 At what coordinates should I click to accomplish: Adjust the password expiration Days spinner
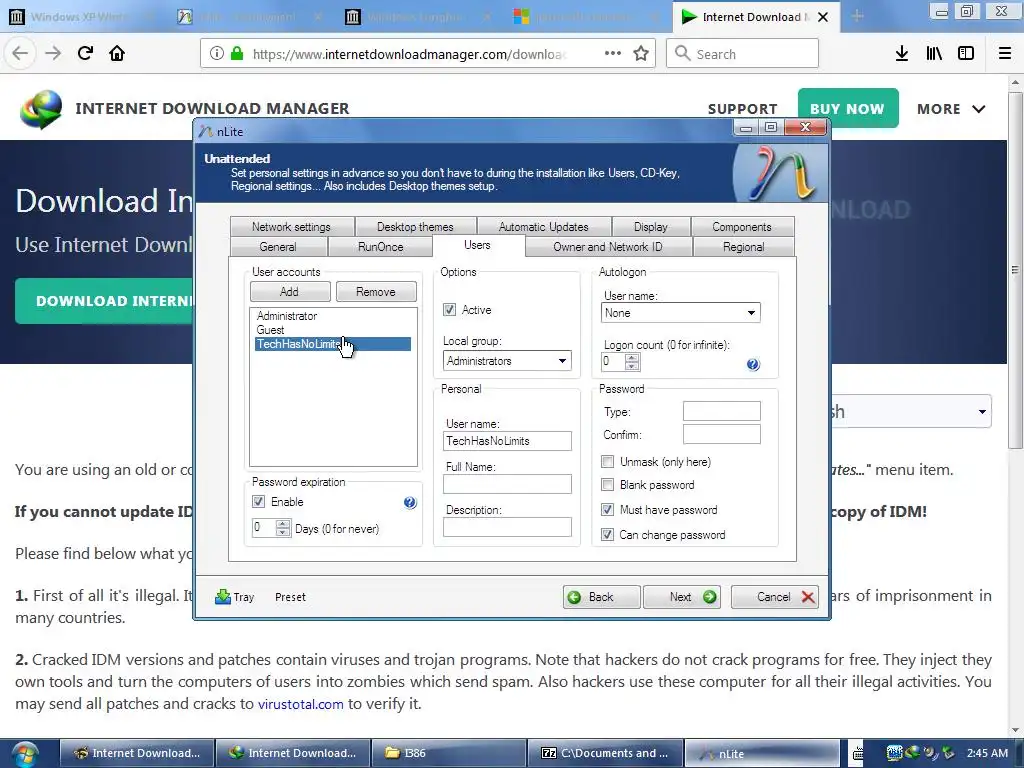click(x=283, y=527)
